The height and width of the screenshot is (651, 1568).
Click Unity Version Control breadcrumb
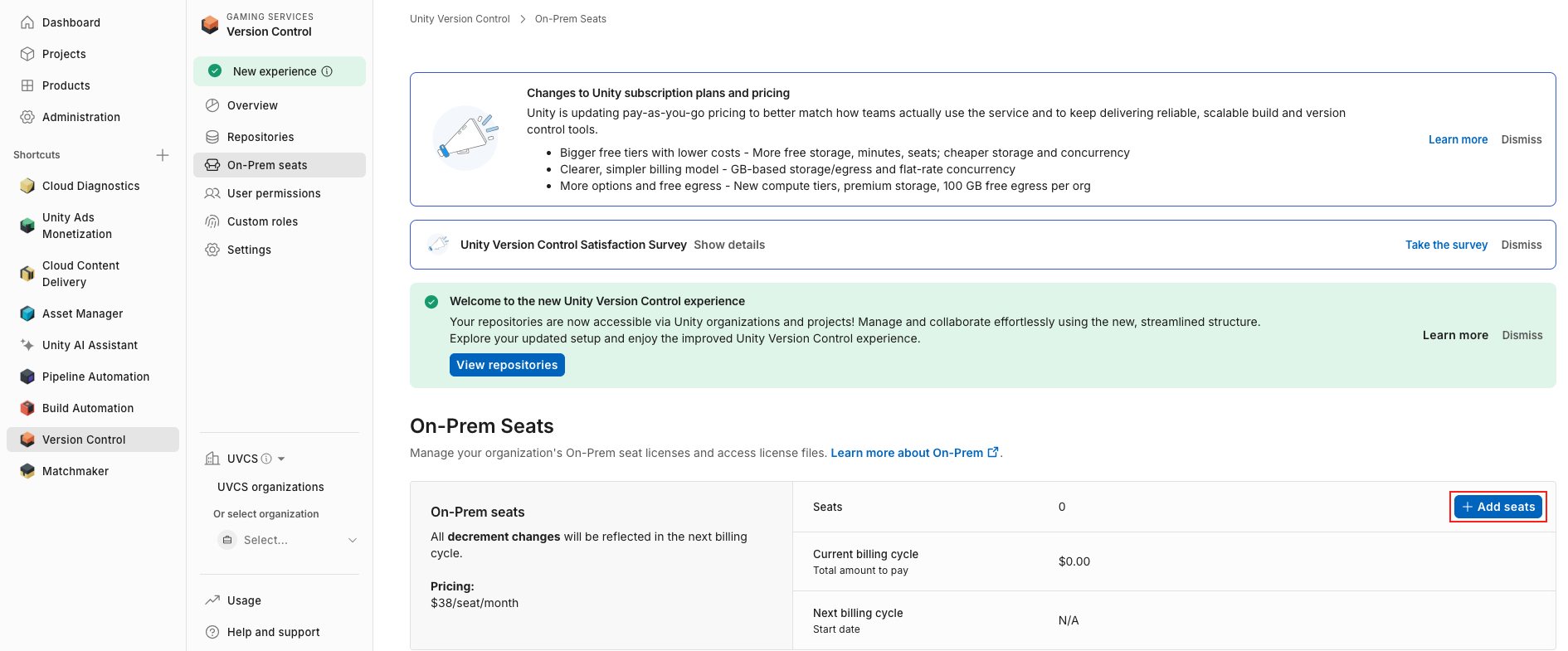[x=460, y=19]
